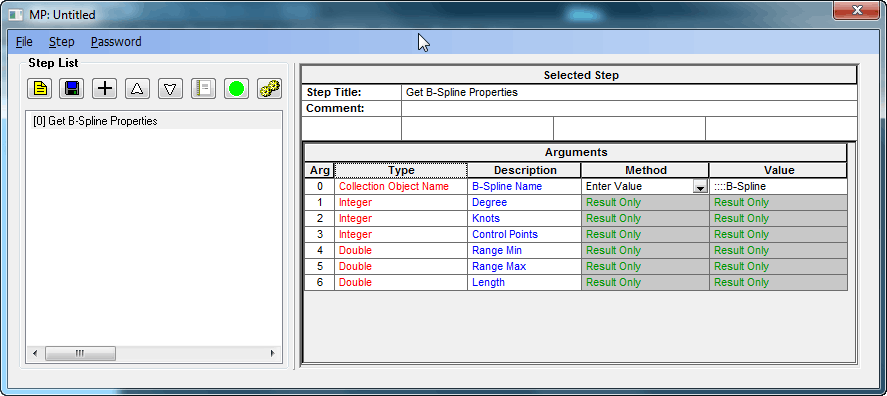Click the Step List scrollbar left arrow
The width and height of the screenshot is (887, 396).
click(x=35, y=354)
